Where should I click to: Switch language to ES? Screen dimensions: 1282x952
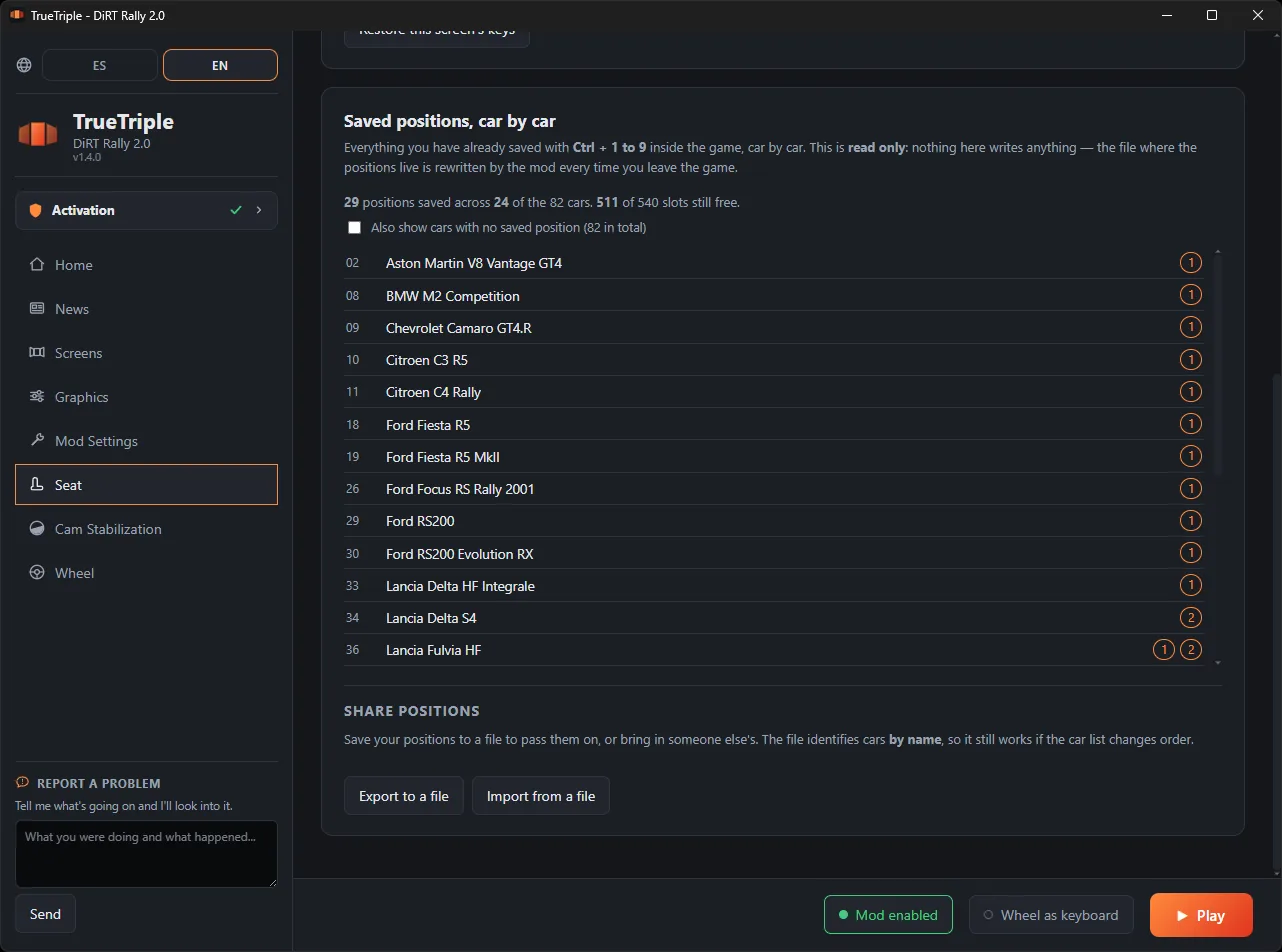pos(100,65)
